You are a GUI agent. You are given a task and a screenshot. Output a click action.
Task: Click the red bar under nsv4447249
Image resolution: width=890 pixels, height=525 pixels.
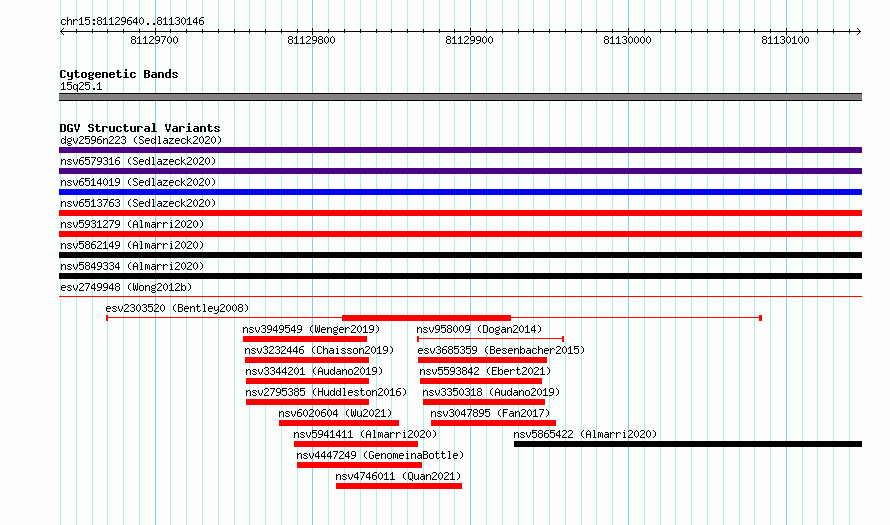pos(359,465)
